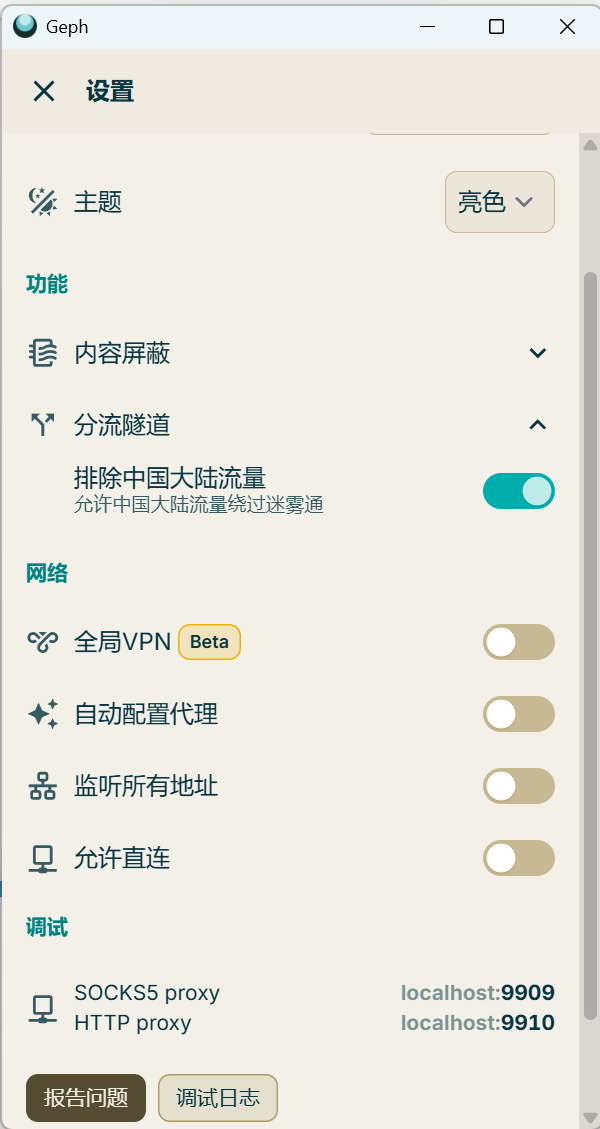600x1129 pixels.
Task: Click the computer icon beside 允许直连
Action: coord(42,858)
